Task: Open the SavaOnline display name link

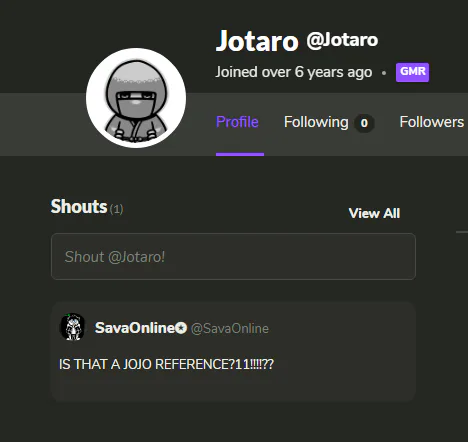Action: click(135, 328)
